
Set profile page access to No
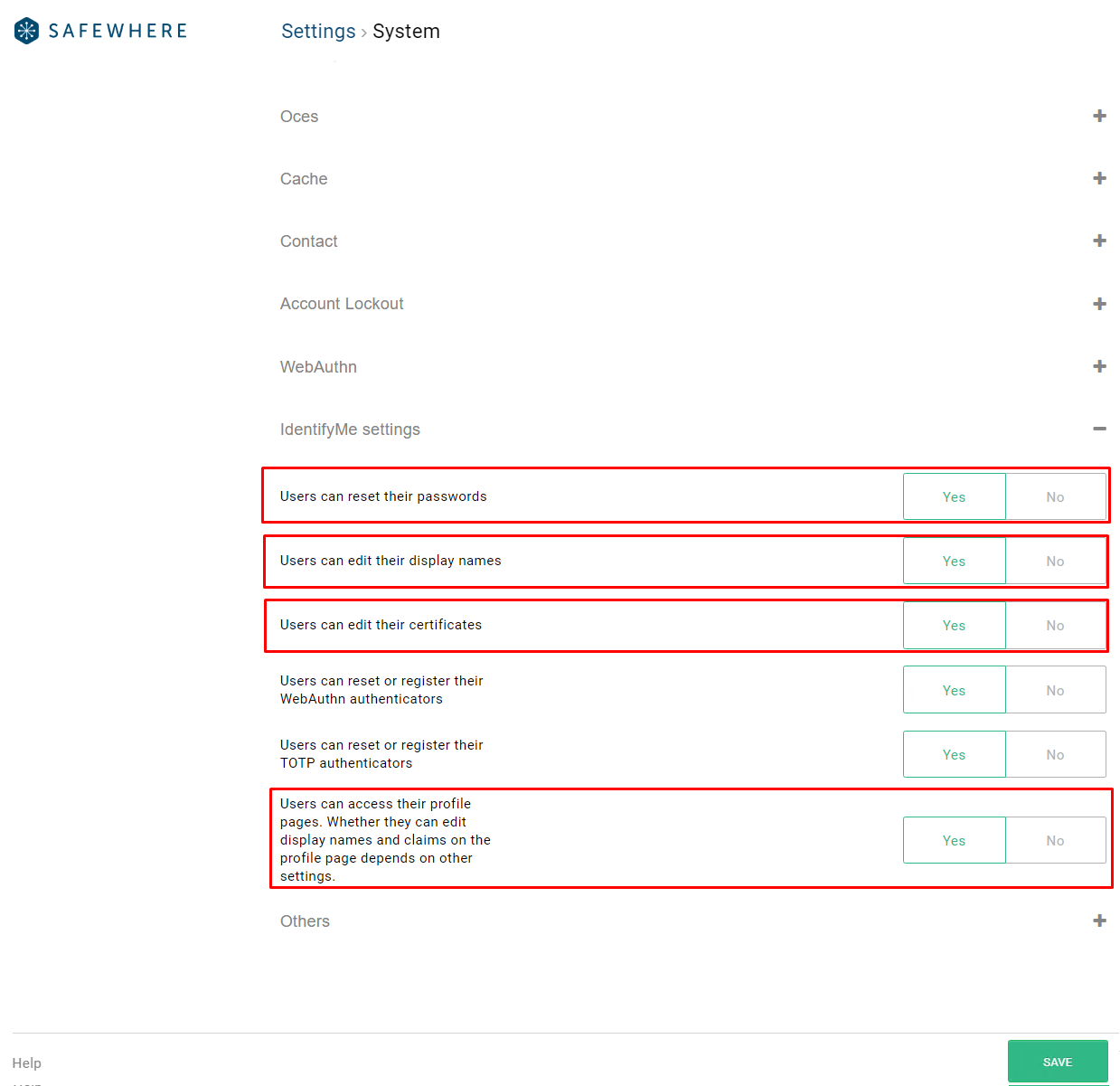point(1055,841)
